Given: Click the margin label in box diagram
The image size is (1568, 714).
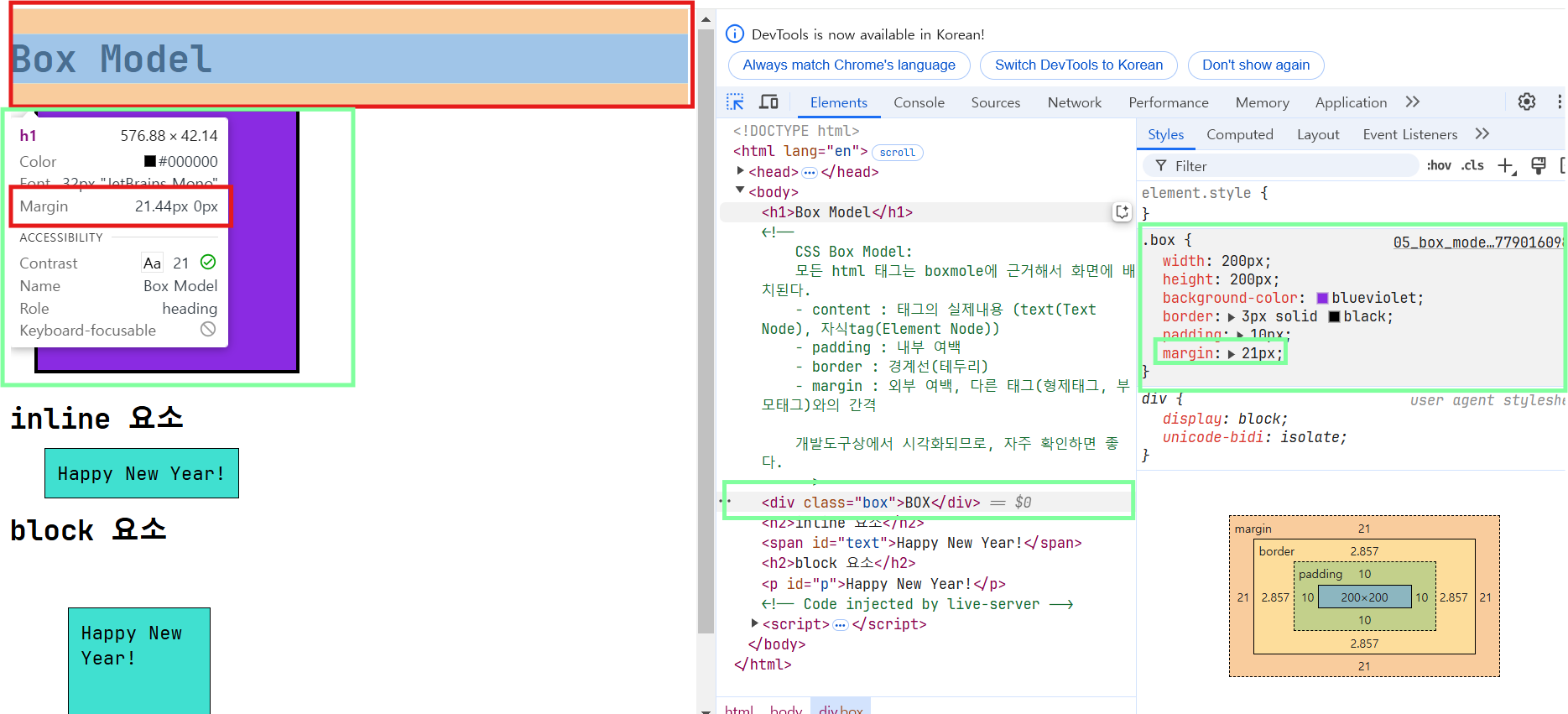Looking at the screenshot, I should [1253, 529].
